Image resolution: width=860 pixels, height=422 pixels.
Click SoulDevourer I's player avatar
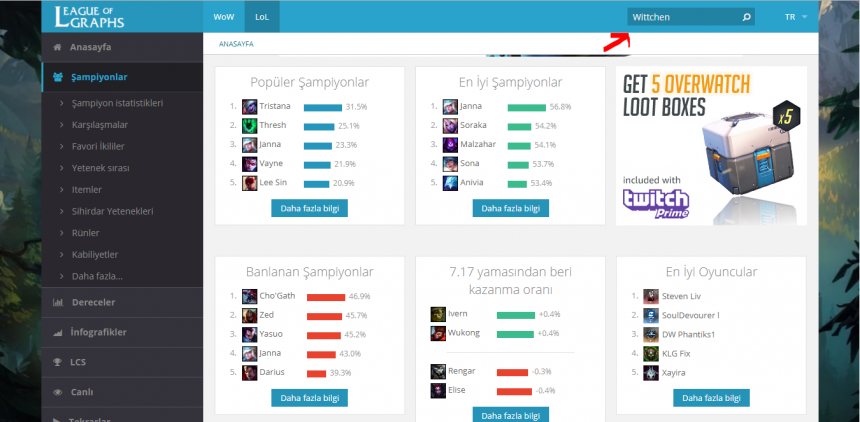pyautogui.click(x=651, y=316)
